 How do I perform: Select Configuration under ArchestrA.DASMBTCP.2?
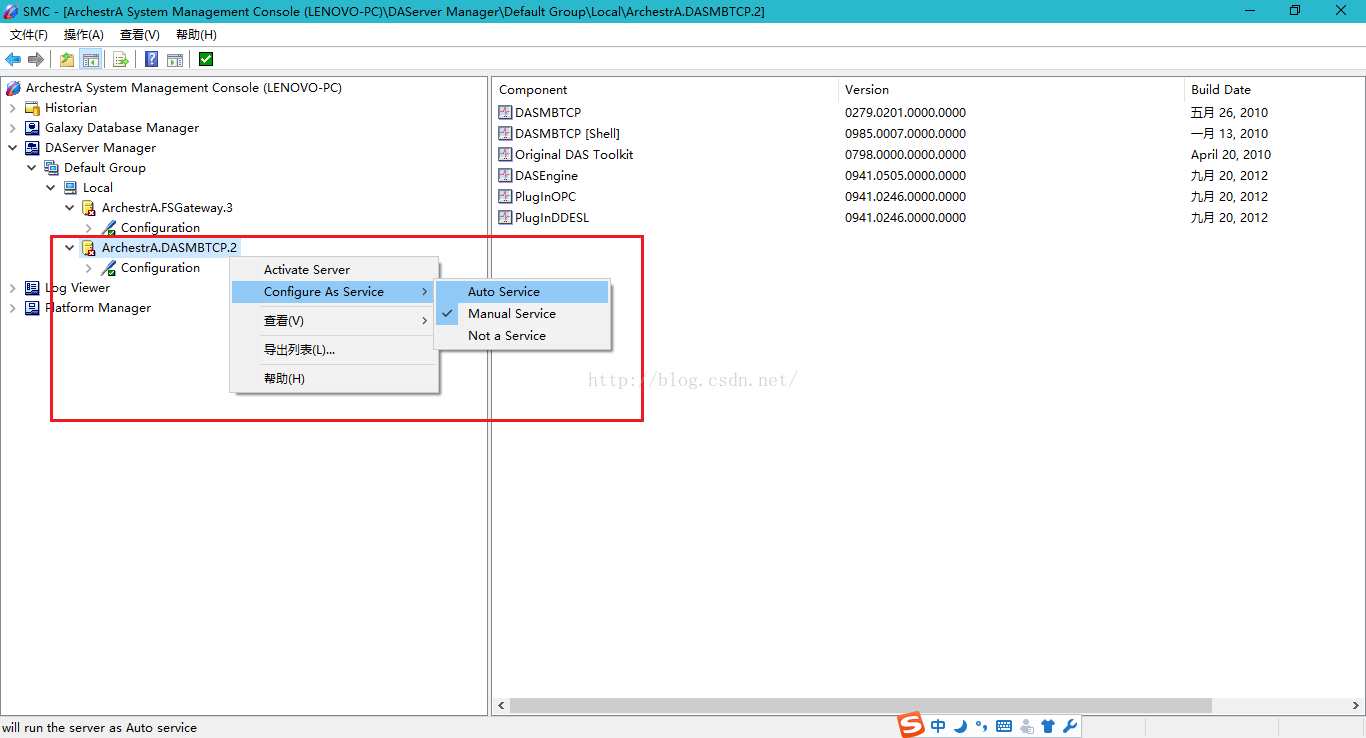point(160,268)
